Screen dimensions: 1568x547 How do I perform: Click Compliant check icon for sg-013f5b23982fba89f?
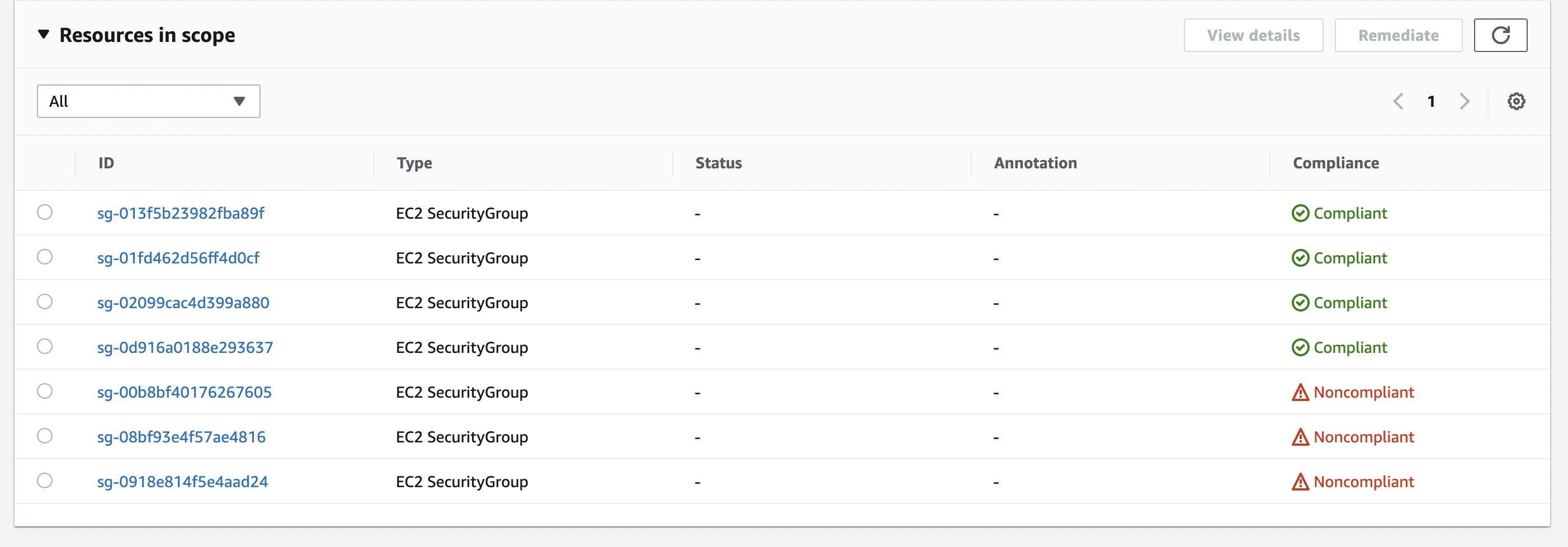(1300, 213)
